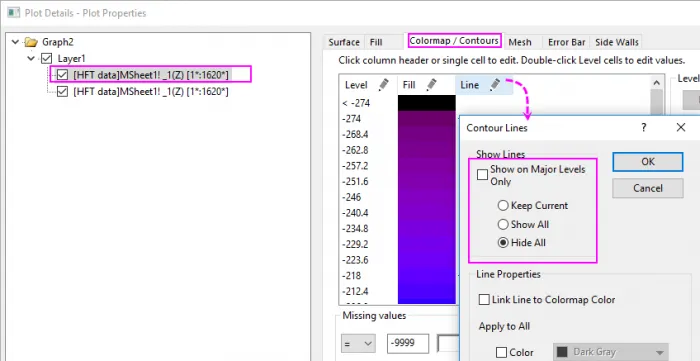
Task: Select the second HFT data plot row
Action: pyautogui.click(x=151, y=91)
